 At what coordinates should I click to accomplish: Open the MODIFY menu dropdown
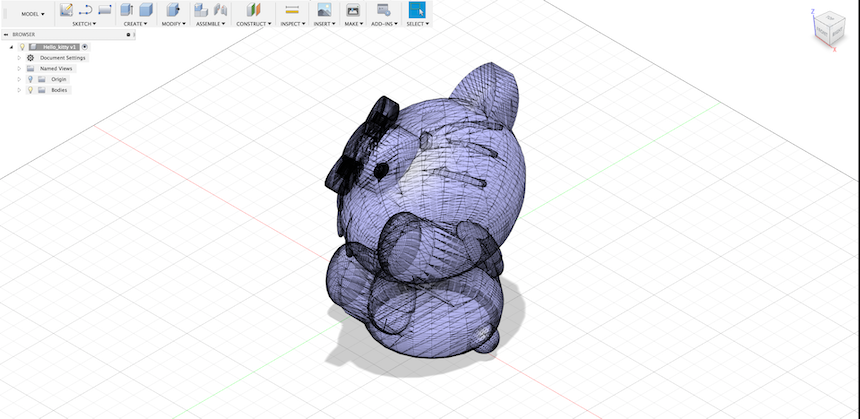coord(173,24)
